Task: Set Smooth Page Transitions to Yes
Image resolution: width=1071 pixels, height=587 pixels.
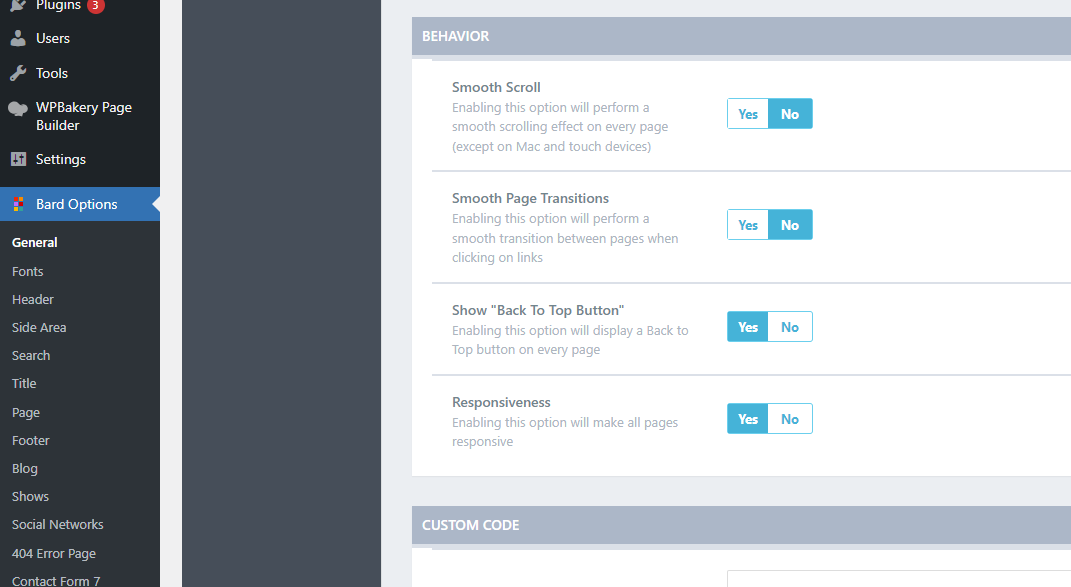Action: click(x=748, y=225)
